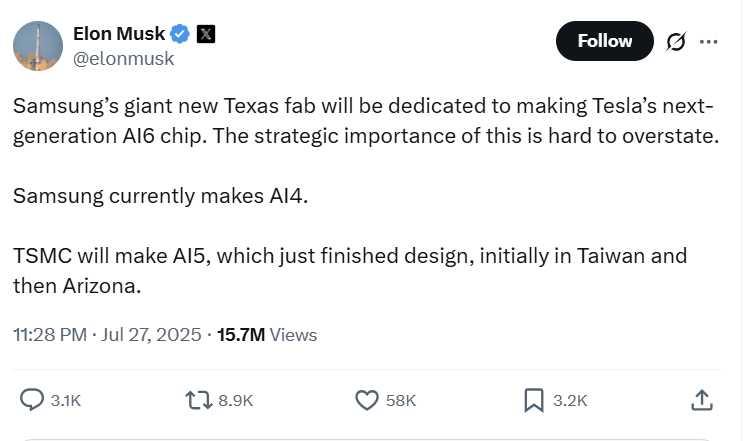Like the post with the heart icon
744x441 pixels.
point(367,400)
